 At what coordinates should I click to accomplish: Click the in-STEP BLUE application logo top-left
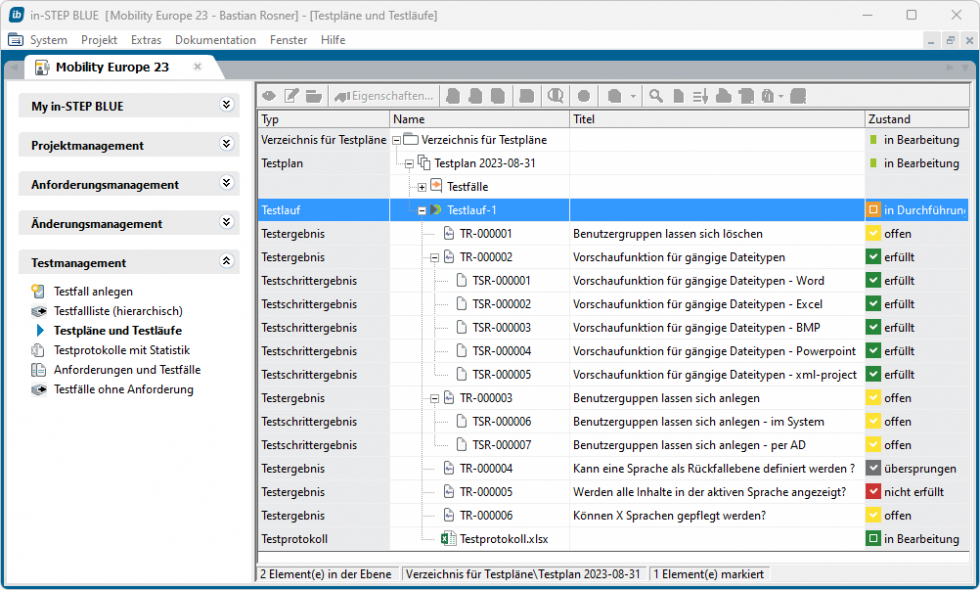pyautogui.click(x=17, y=15)
